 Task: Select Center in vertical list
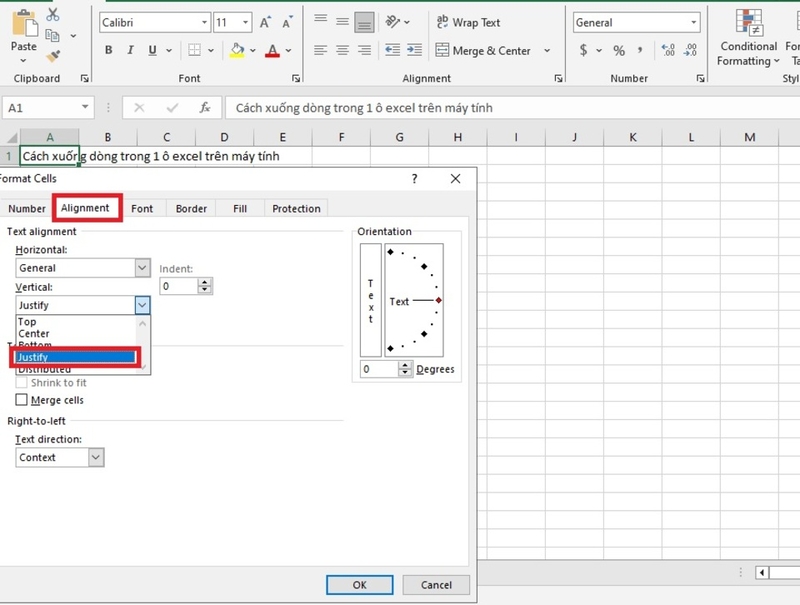click(x=34, y=334)
